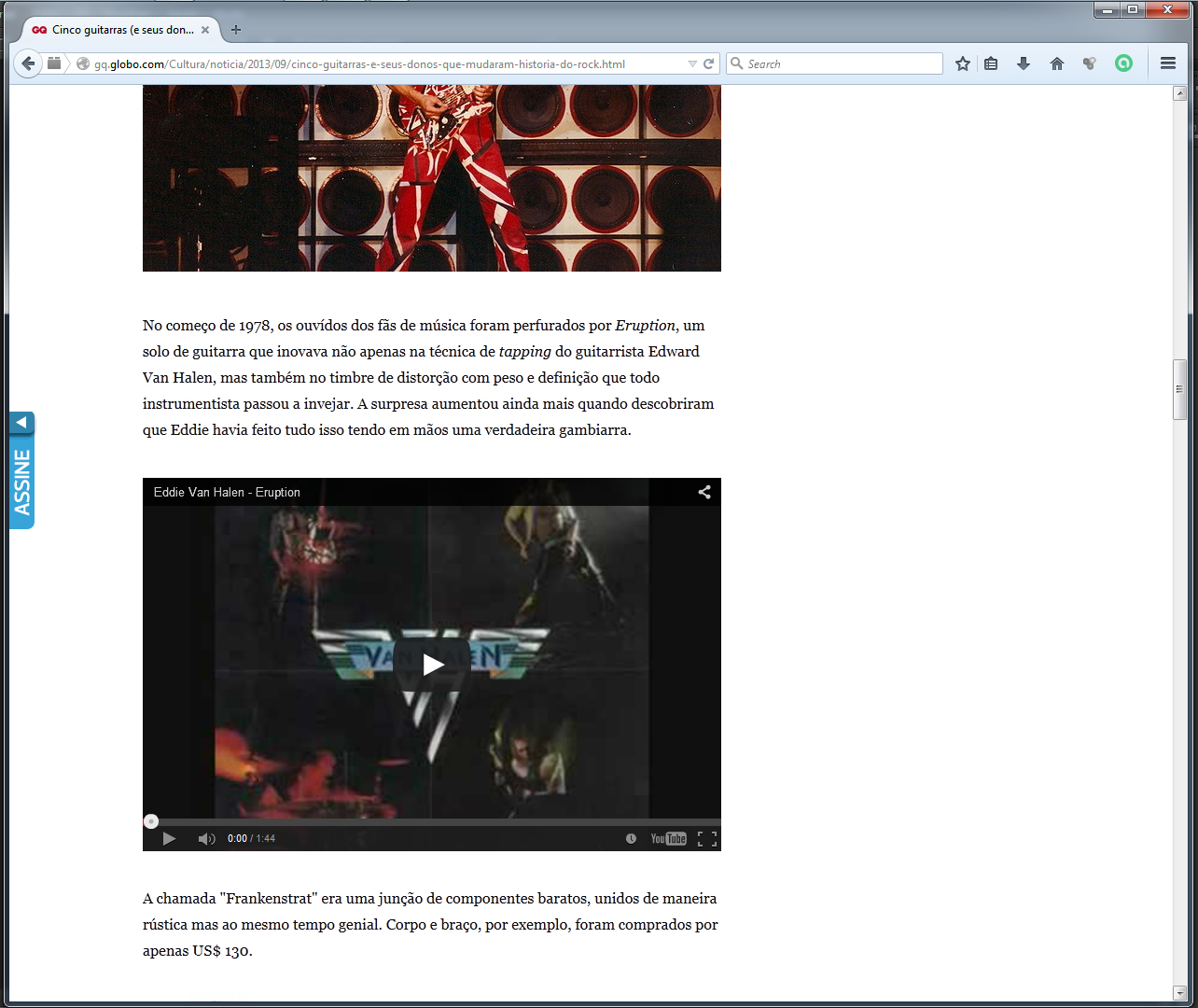Open the URL bar history dropdown
Screen dimensions: 1198x1008
(692, 63)
